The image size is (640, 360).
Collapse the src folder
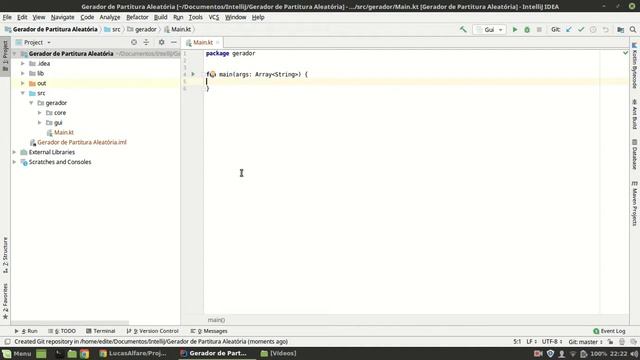click(23, 93)
